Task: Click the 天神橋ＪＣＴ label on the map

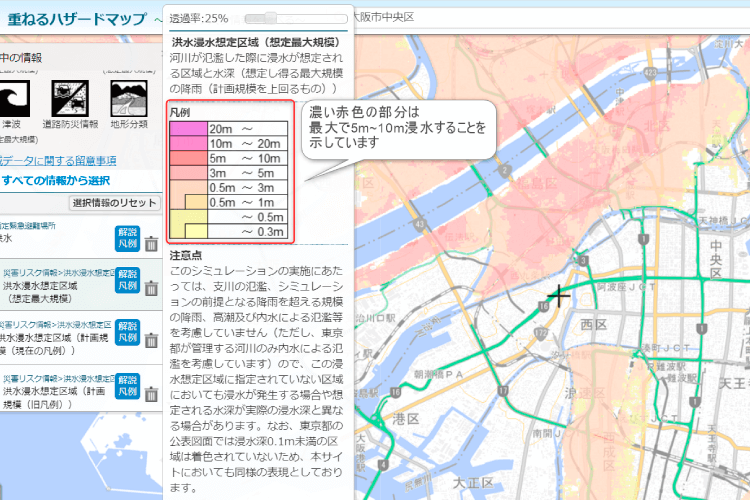Action: pyautogui.click(x=724, y=221)
